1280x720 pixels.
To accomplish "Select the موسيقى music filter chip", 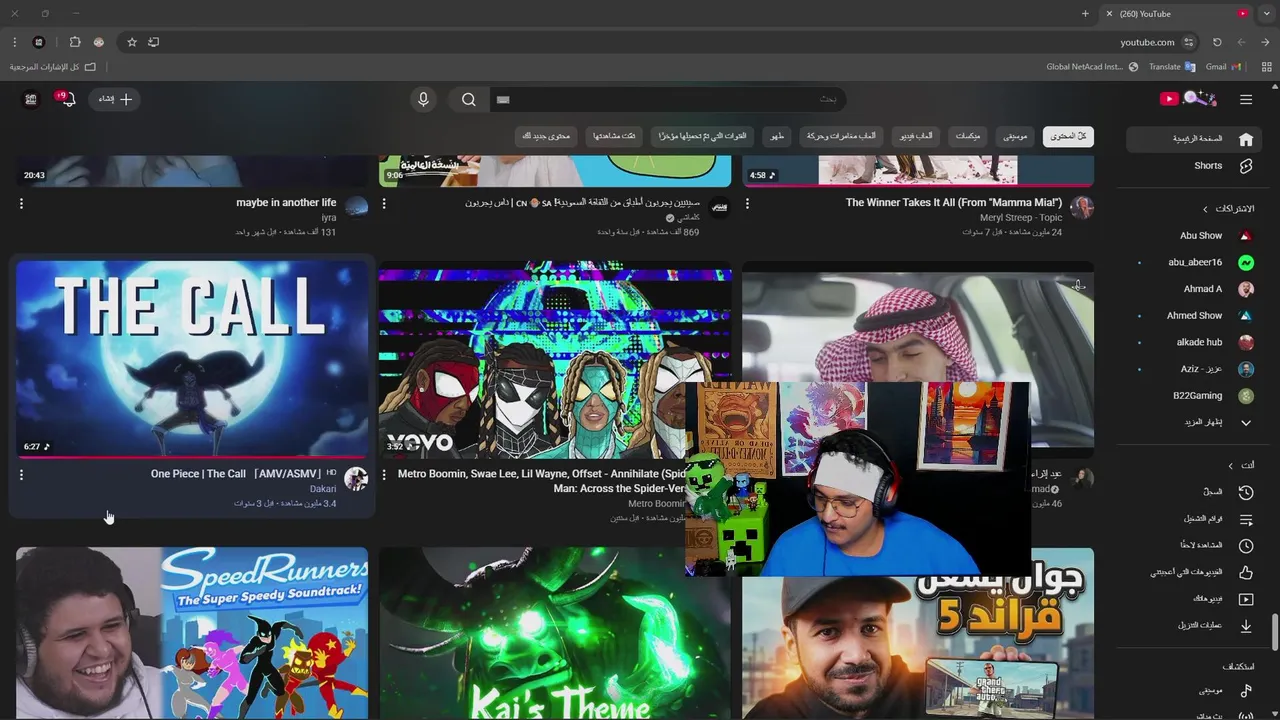I will 1015,136.
